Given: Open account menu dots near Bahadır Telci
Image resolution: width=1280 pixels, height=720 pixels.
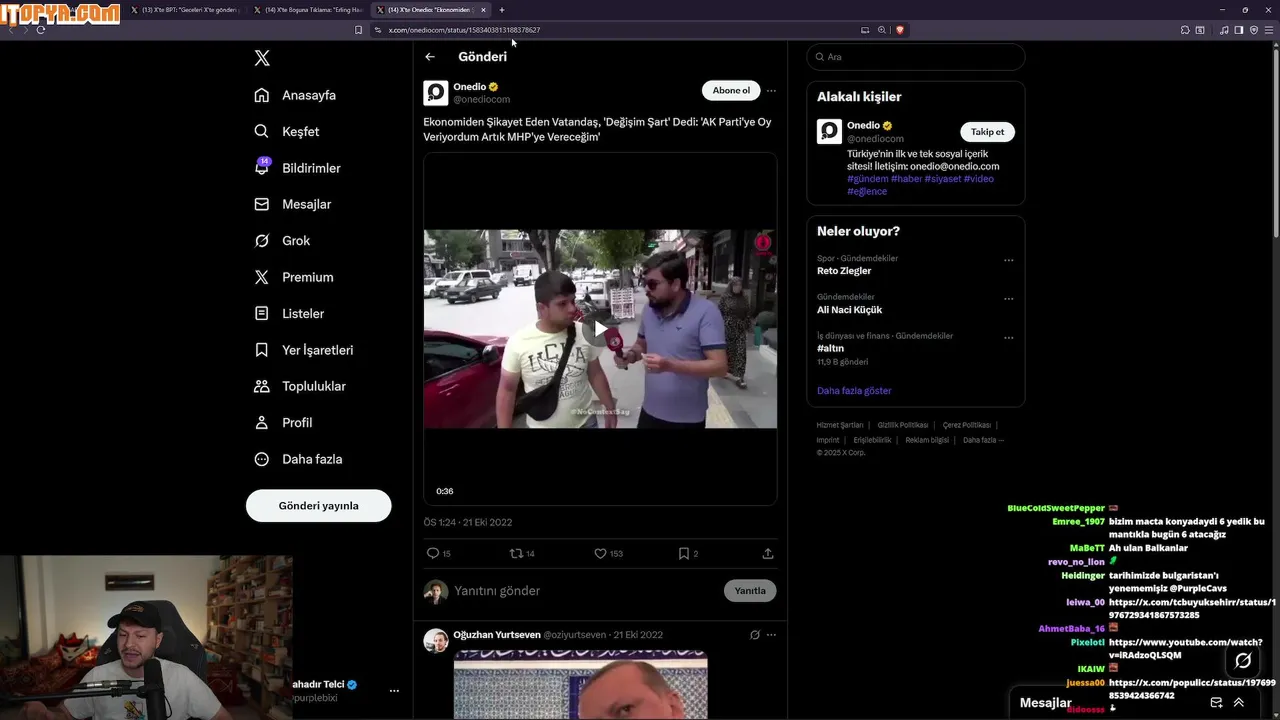Looking at the screenshot, I should point(394,691).
